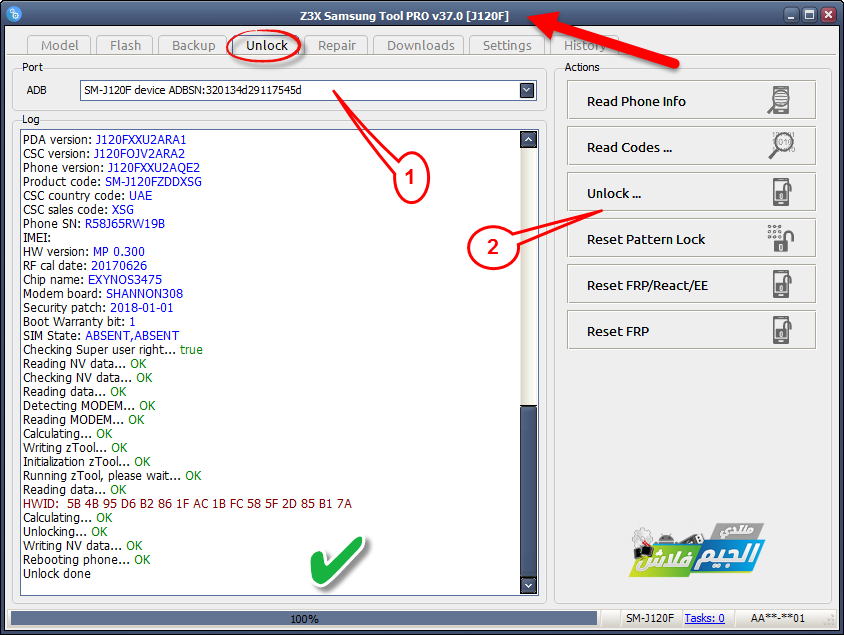Screen dimensions: 844x635
Task: Click the Read Phone Info button
Action: pyautogui.click(x=691, y=101)
